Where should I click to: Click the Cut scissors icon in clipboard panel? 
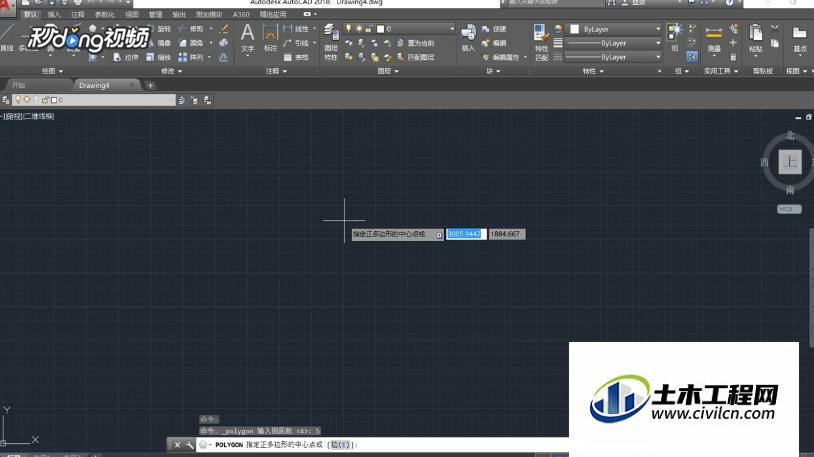point(775,29)
